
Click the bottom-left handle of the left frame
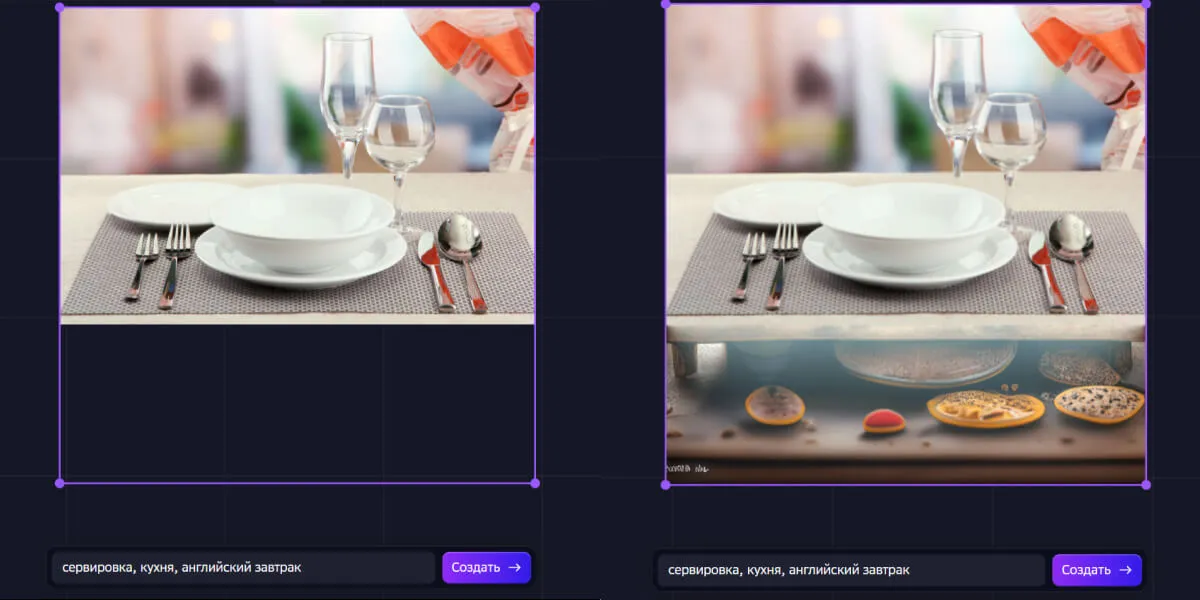point(60,483)
